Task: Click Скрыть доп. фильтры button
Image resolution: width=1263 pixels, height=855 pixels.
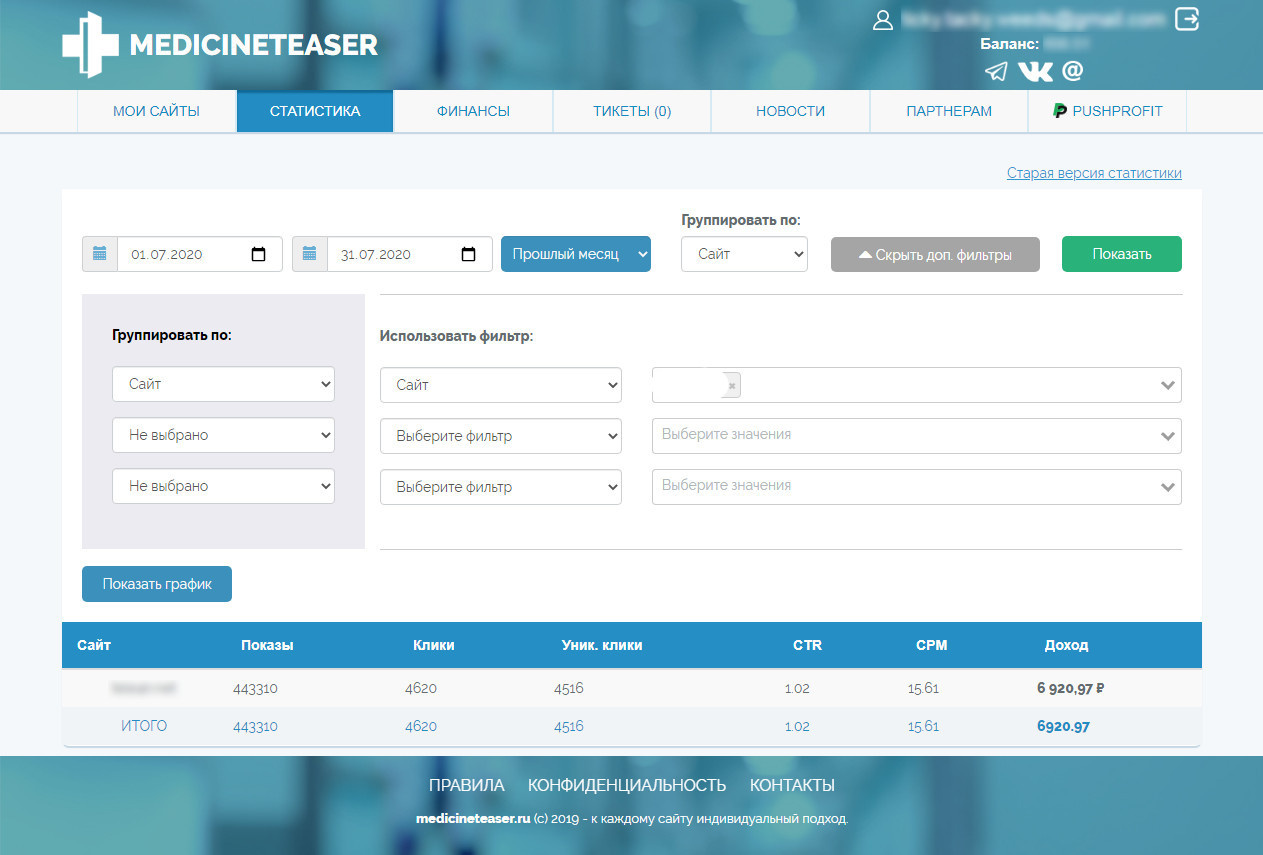Action: click(935, 254)
